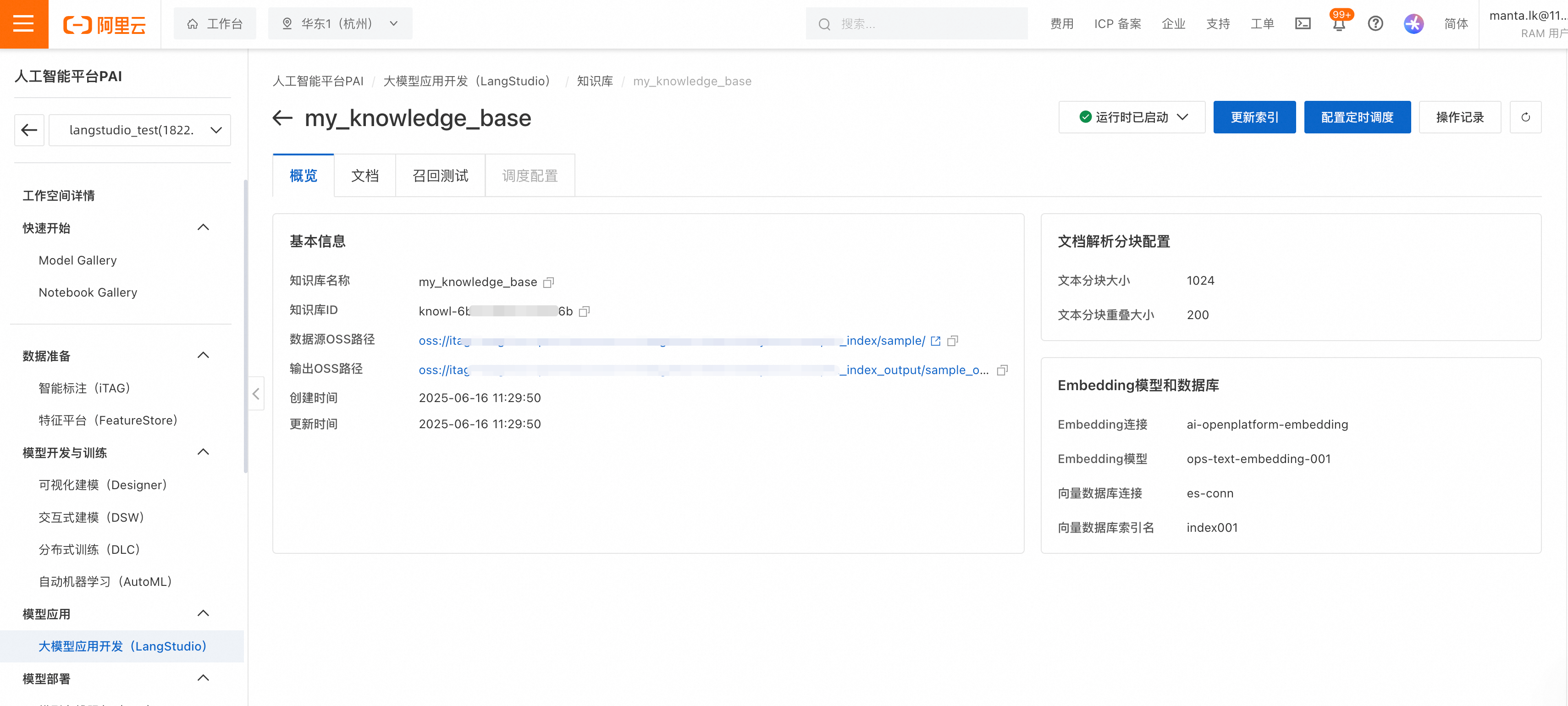Switch to the 召回测试 tab
This screenshot has width=1568, height=706.
tap(440, 176)
